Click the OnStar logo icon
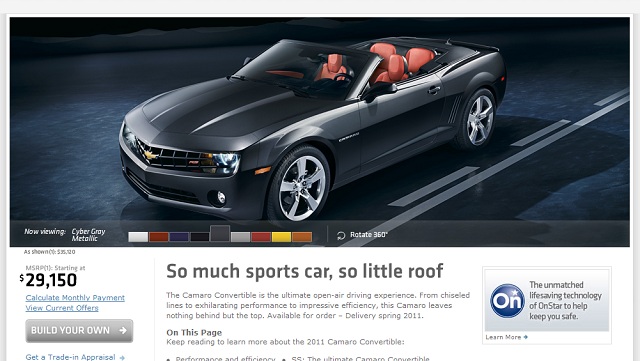Screen dimensions: 640x361 507,301
